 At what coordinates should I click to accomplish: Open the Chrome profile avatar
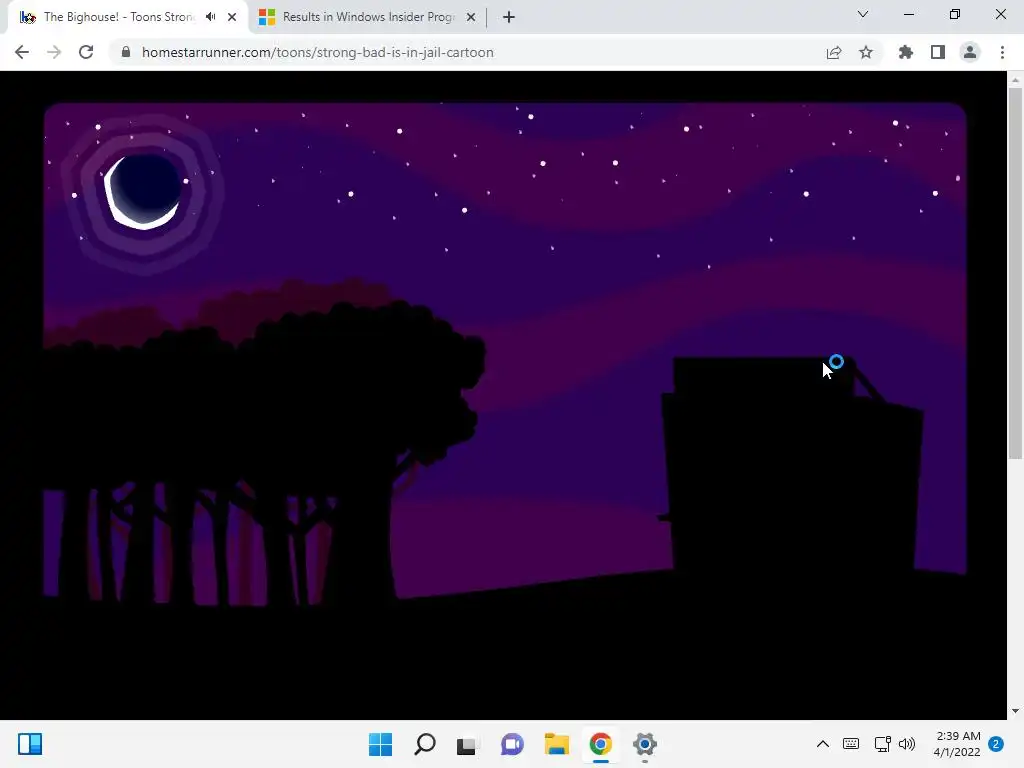click(x=970, y=52)
